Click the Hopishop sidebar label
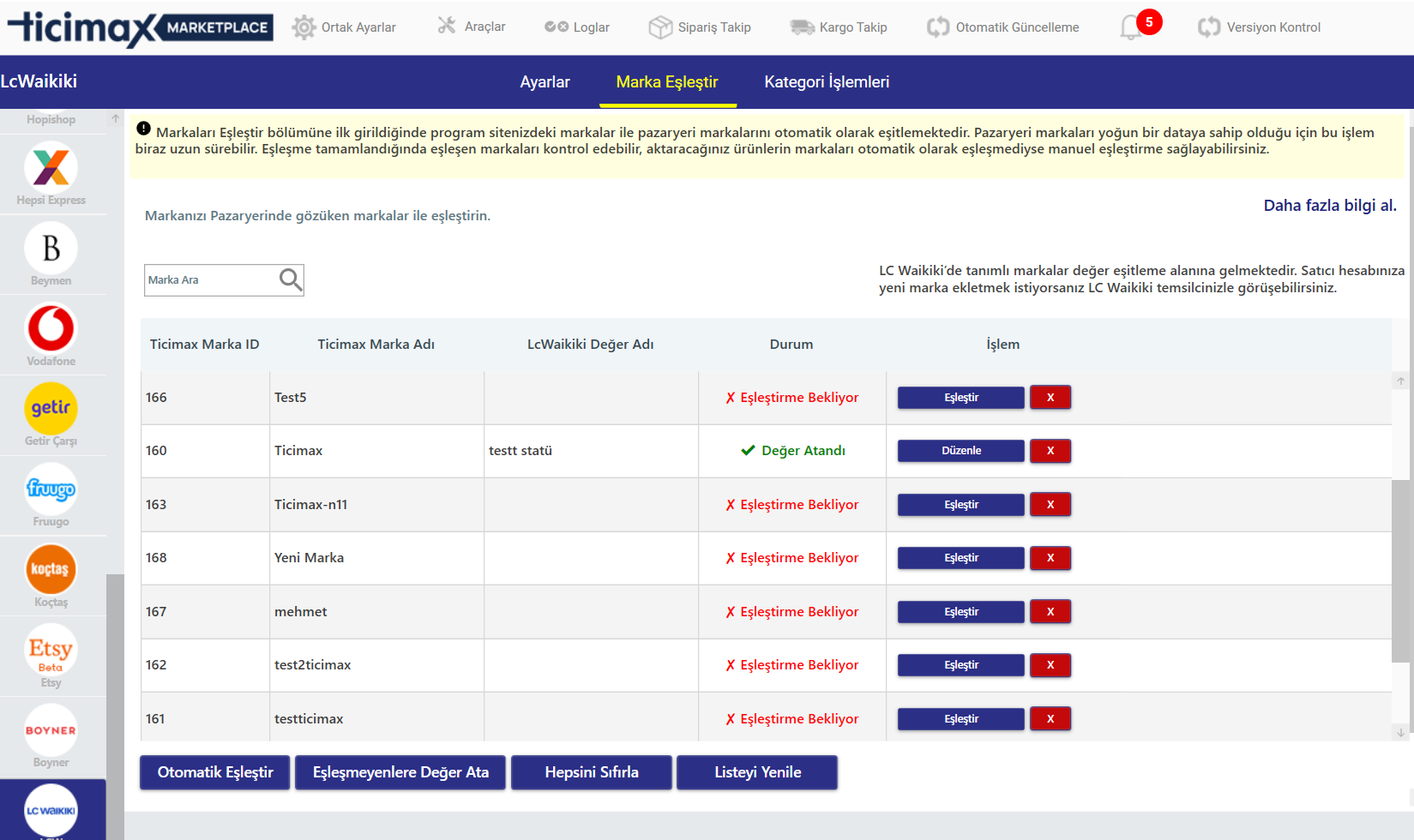Image resolution: width=1414 pixels, height=840 pixels. pyautogui.click(x=51, y=119)
